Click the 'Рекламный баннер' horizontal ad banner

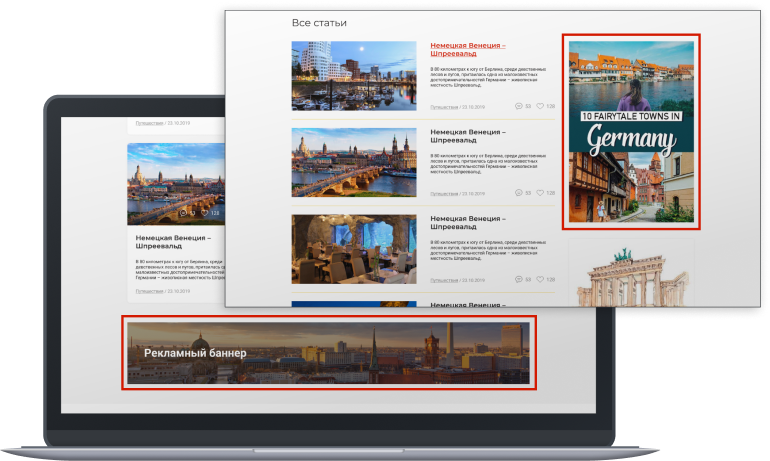click(x=330, y=352)
